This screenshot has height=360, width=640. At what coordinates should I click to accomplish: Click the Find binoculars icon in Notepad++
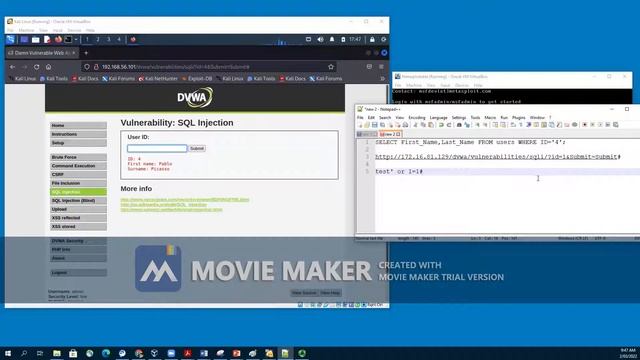[459, 124]
